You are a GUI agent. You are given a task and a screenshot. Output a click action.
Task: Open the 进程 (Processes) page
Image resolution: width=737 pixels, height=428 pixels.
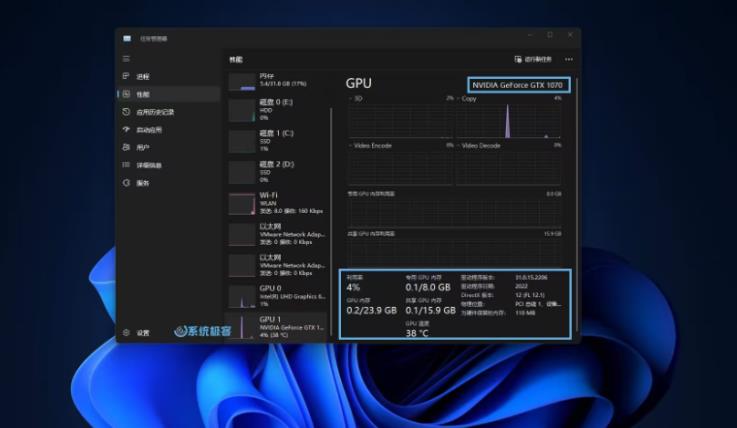click(x=169, y=77)
